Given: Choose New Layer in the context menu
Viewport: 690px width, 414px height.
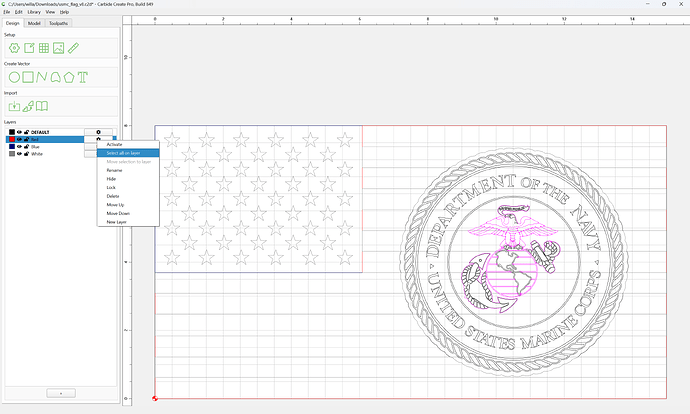Looking at the screenshot, I should click(128, 222).
